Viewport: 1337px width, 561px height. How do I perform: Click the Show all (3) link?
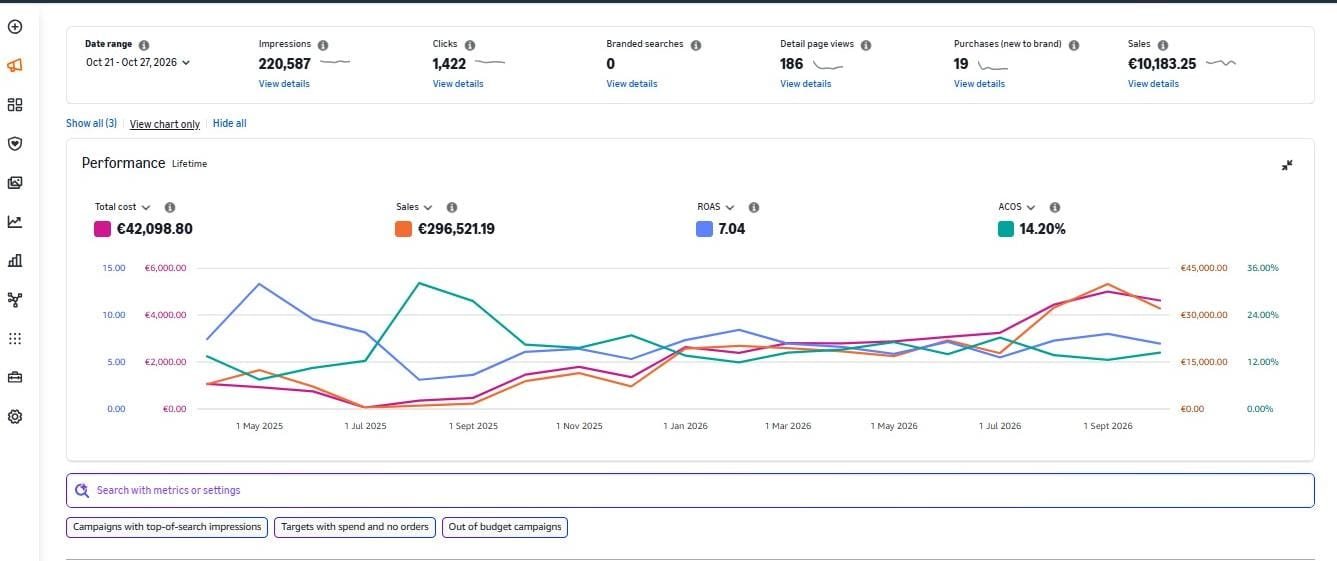pyautogui.click(x=91, y=124)
